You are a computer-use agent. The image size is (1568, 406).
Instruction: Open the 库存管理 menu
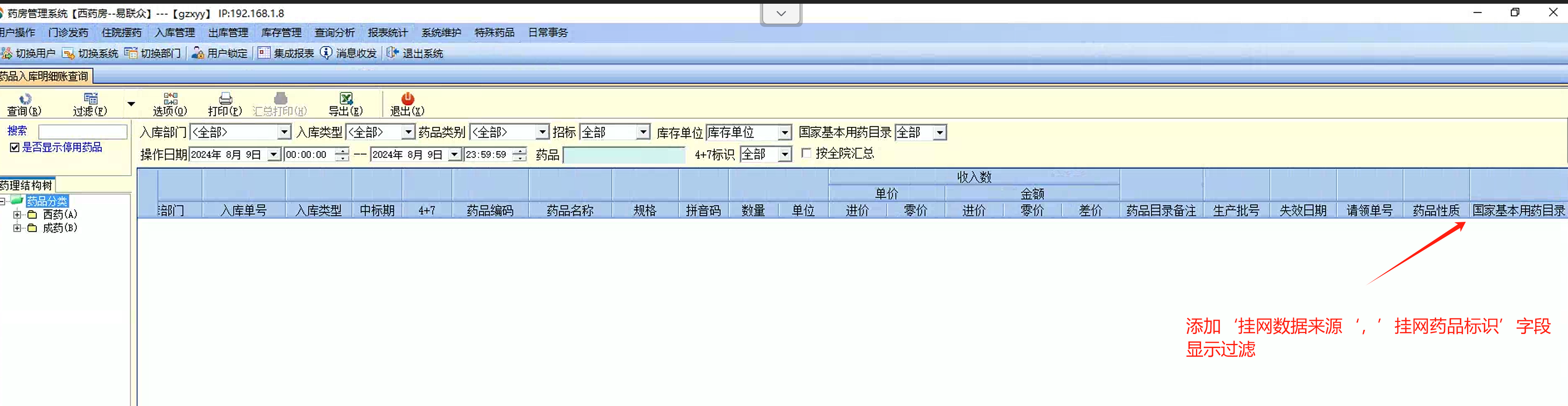tap(282, 33)
